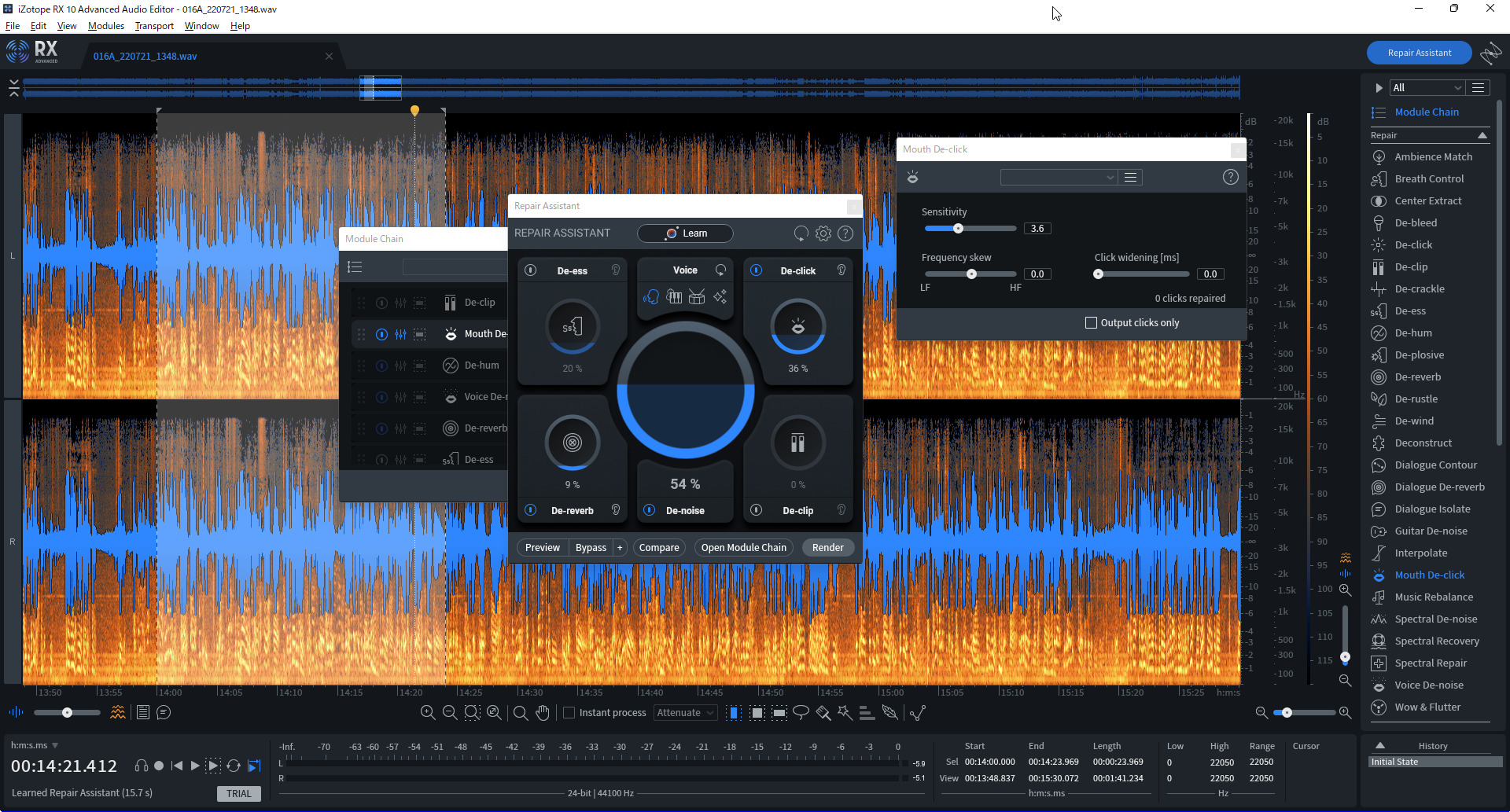Viewport: 1510px width, 812px height.
Task: Toggle De-ess power in Repair Assistant
Action: click(x=531, y=270)
